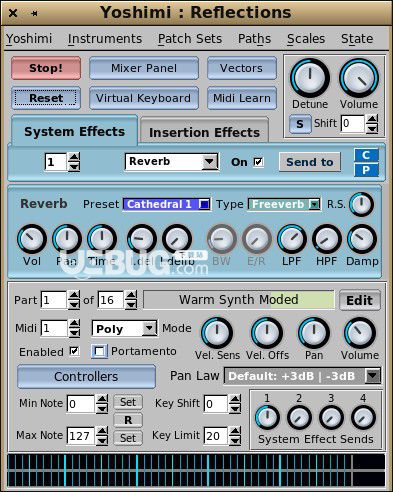Click the S button beside Shift

[x=300, y=124]
